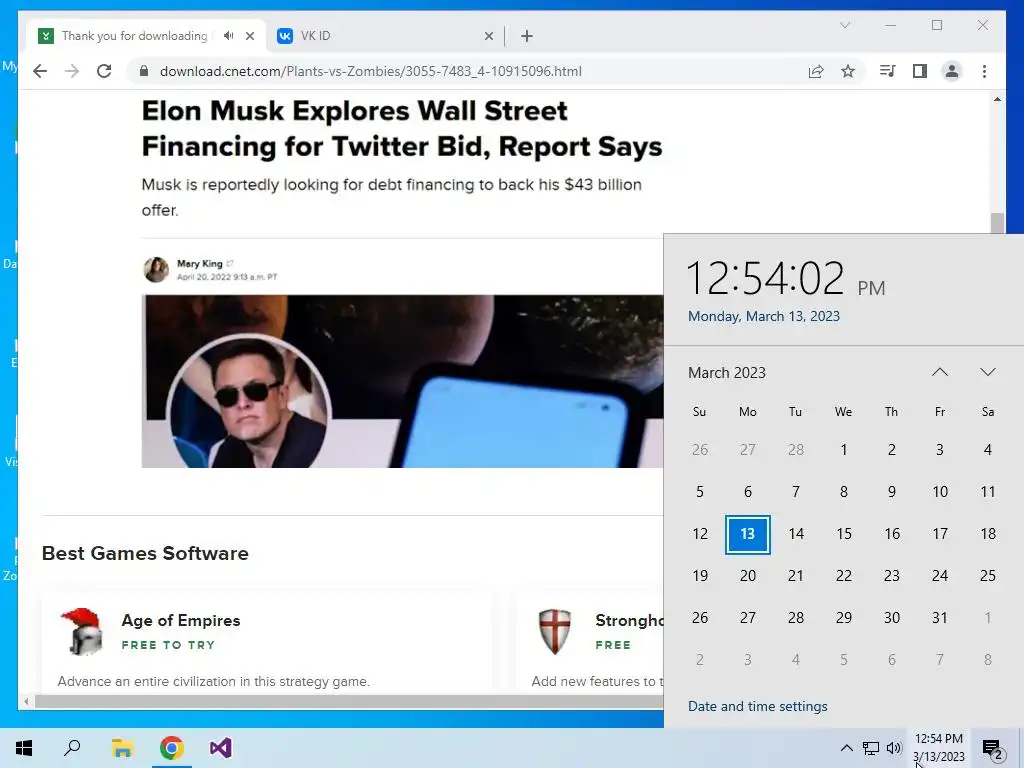
Task: Close the VK ID tab
Action: 488,36
